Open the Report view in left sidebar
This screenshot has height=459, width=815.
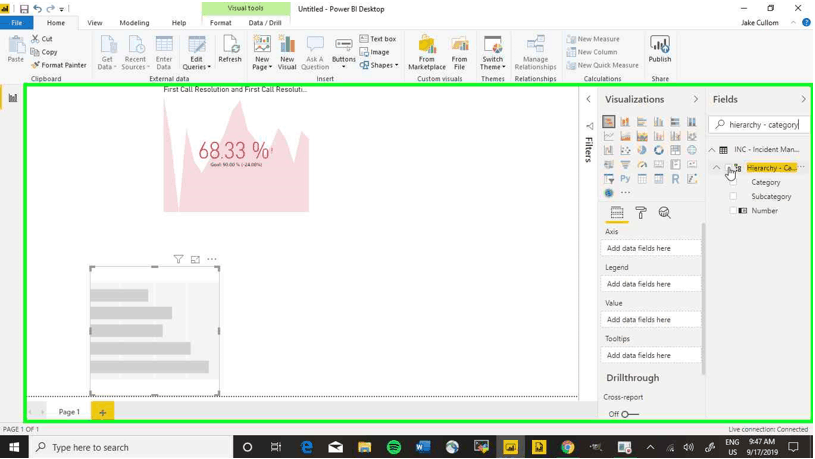(12, 98)
